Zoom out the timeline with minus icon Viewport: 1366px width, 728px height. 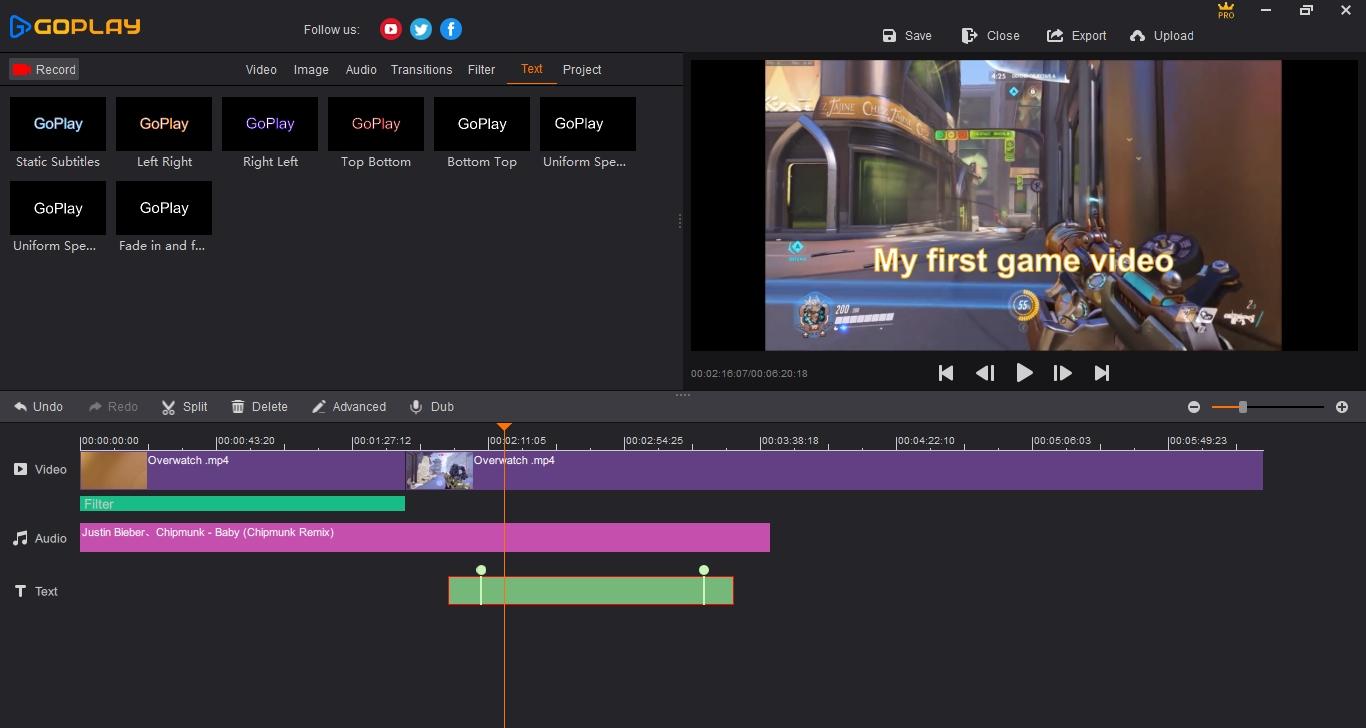click(x=1194, y=407)
